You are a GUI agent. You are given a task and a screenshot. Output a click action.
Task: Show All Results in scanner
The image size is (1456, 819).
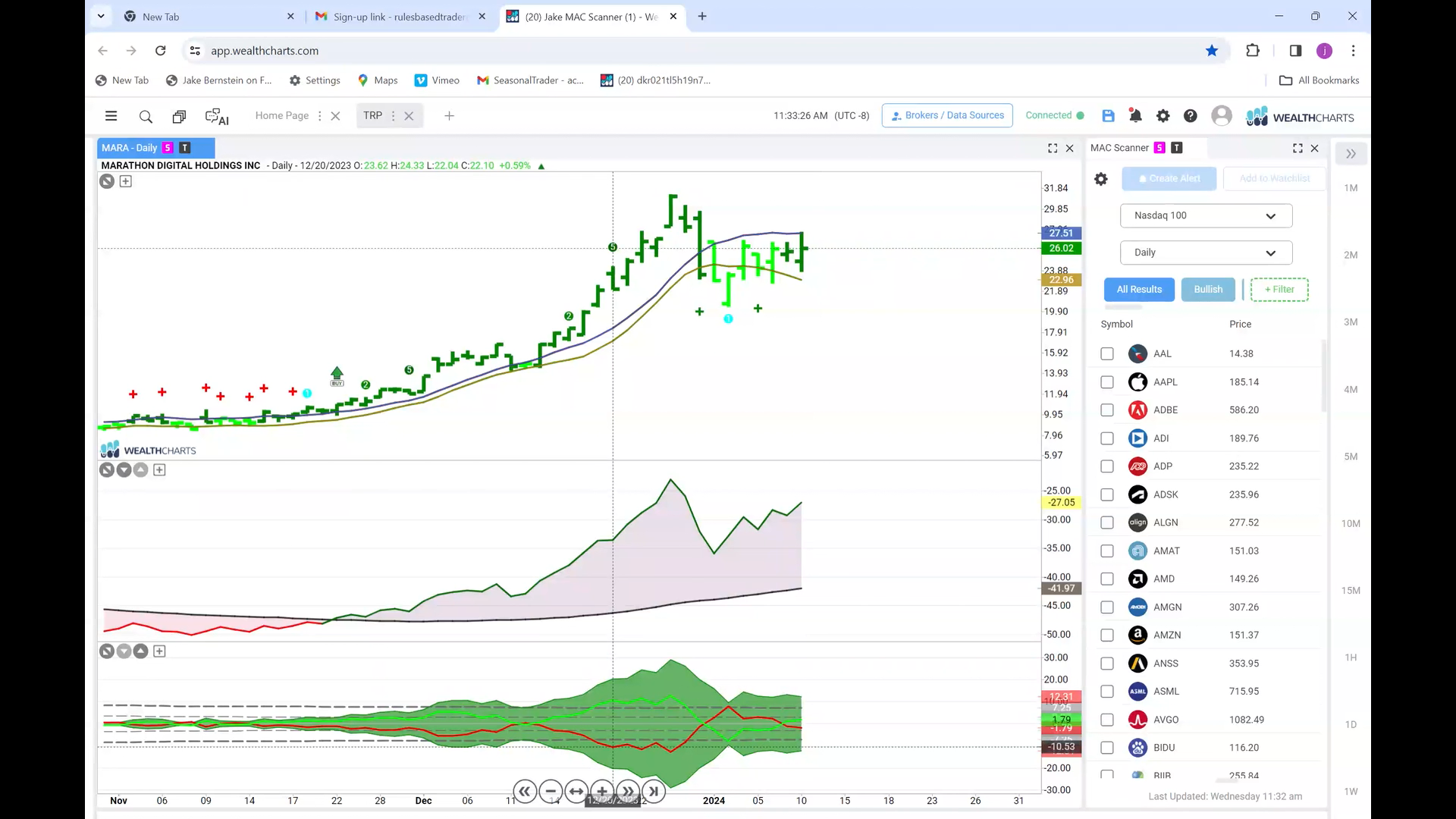(x=1139, y=290)
